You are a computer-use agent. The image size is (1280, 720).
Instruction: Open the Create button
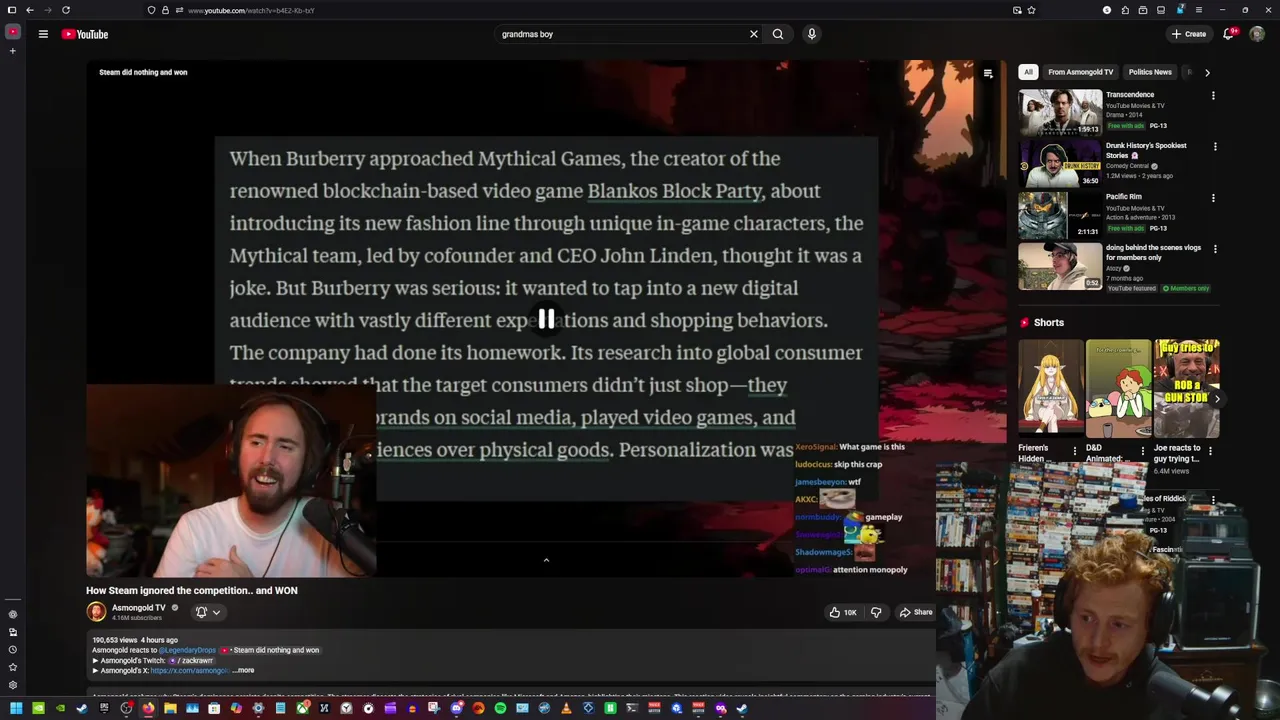[x=1189, y=34]
